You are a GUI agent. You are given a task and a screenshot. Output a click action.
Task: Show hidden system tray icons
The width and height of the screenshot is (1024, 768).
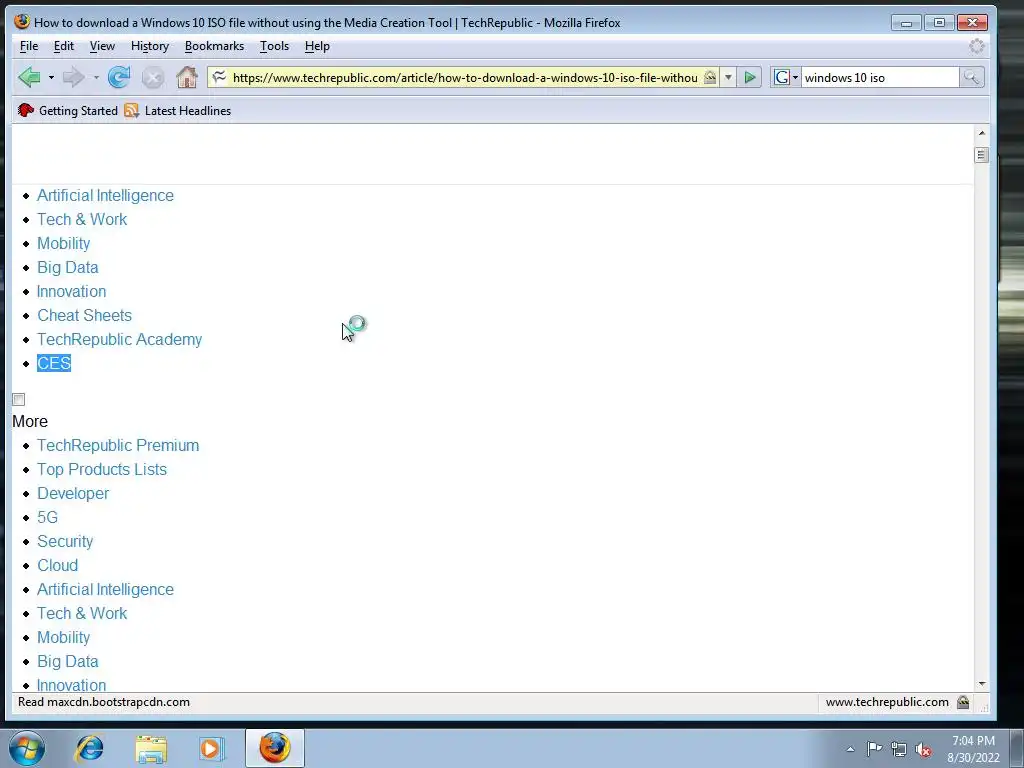[850, 749]
